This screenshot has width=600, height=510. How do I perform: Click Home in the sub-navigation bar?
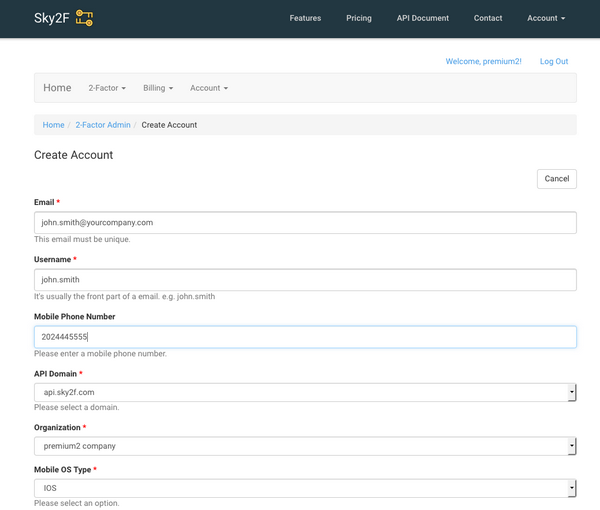(57, 88)
